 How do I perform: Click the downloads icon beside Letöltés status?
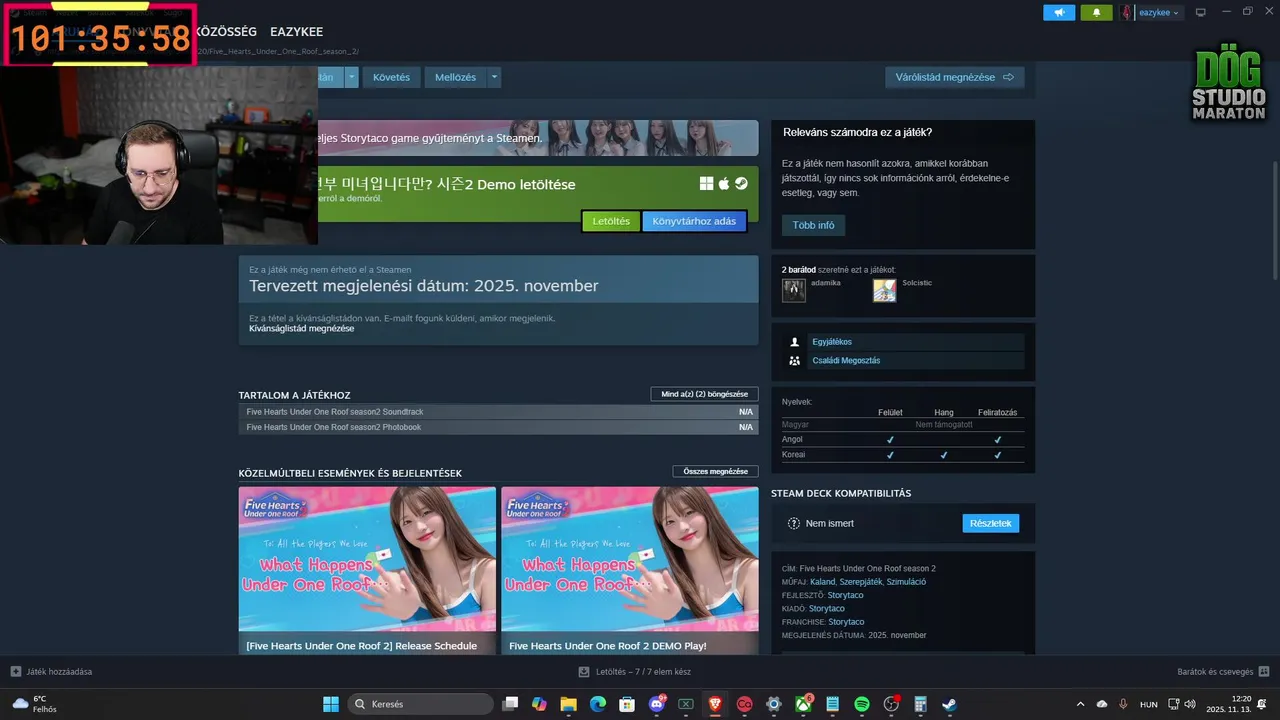point(585,671)
